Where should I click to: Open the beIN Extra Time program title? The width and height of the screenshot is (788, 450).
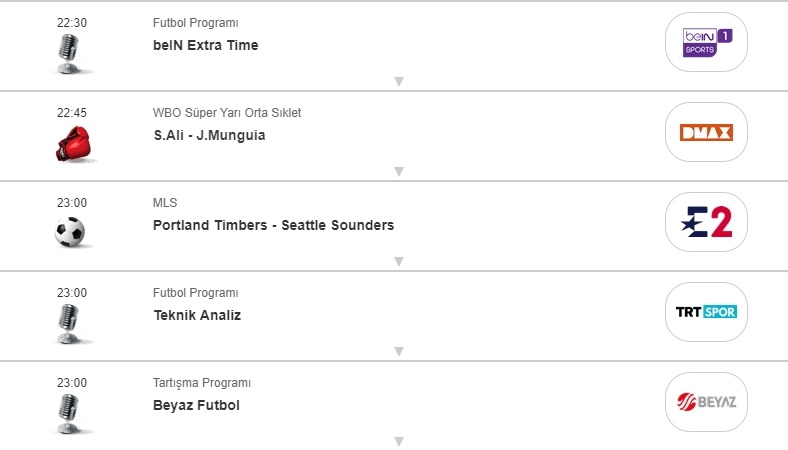[x=205, y=45]
